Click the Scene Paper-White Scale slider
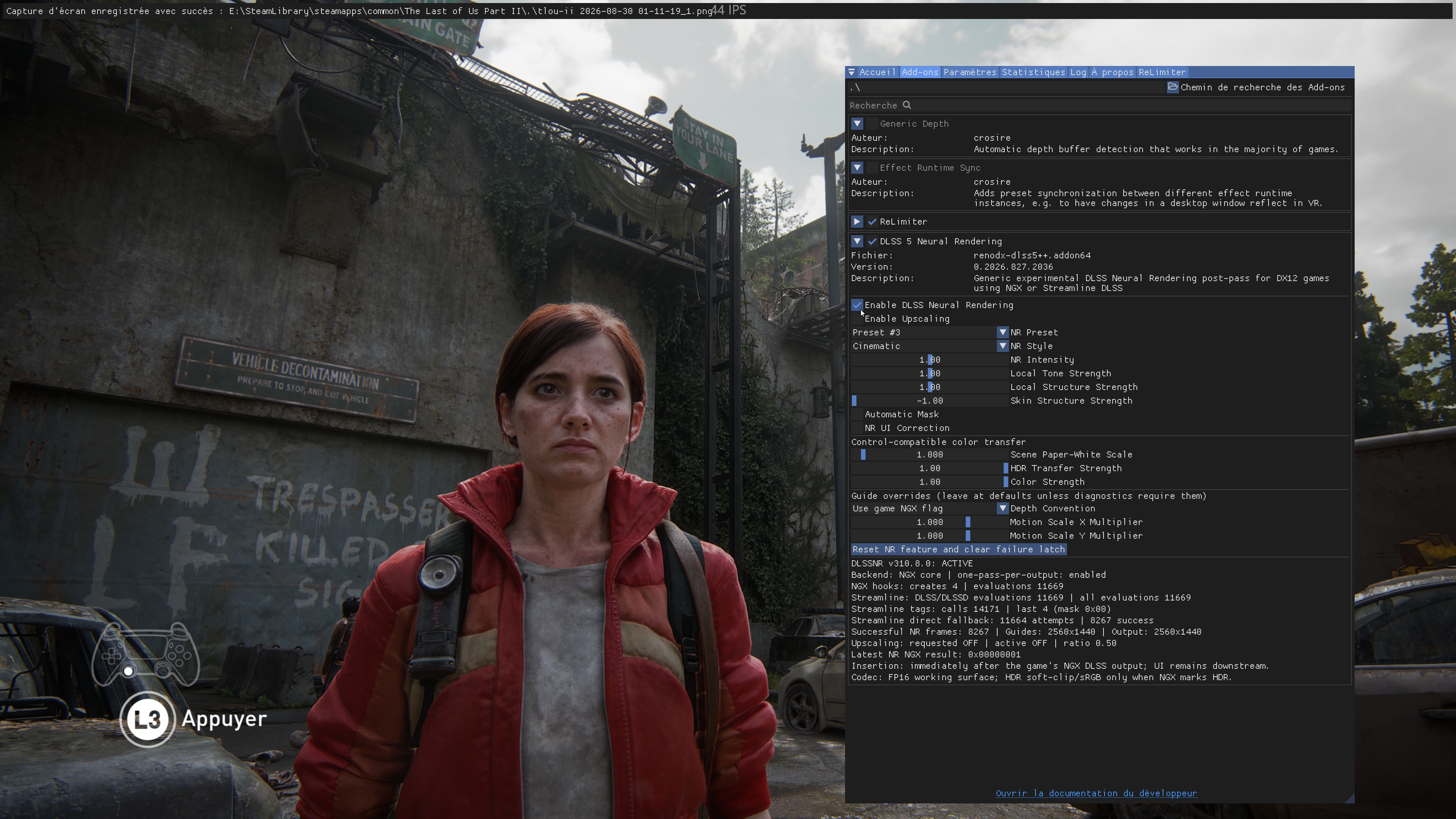 [930, 455]
